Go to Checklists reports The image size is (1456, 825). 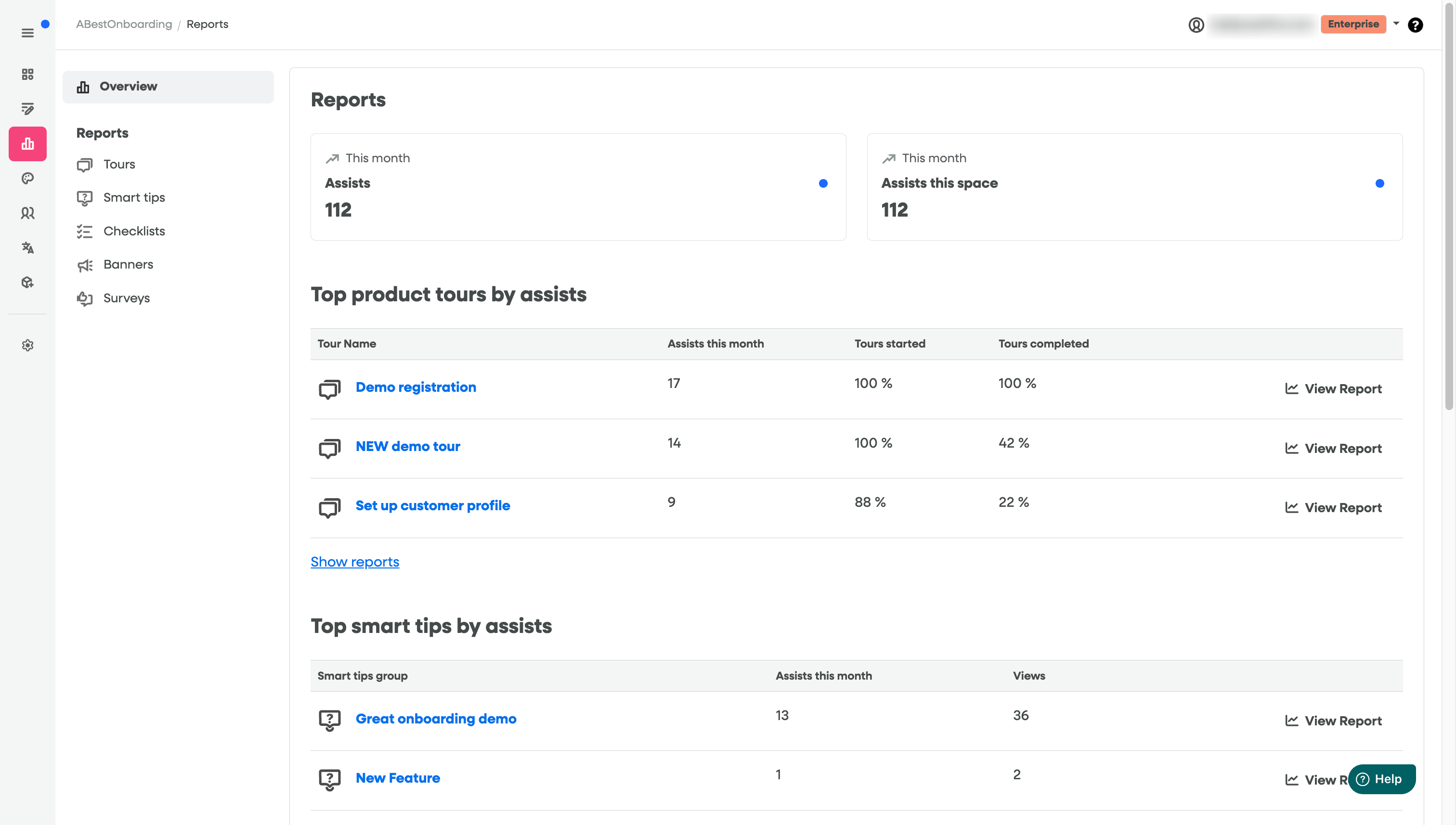[134, 231]
